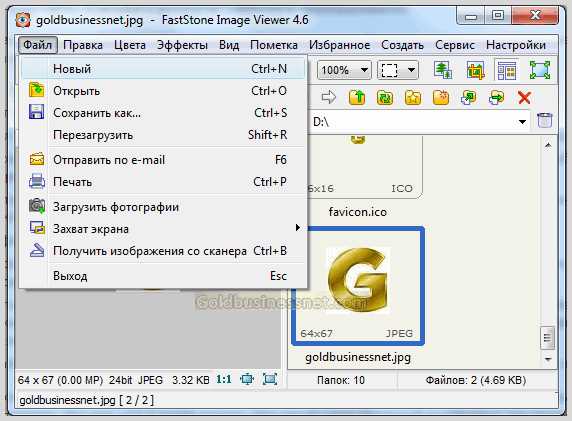Choose Печать menu entry
Screen dimensions: 572x421
(163, 182)
